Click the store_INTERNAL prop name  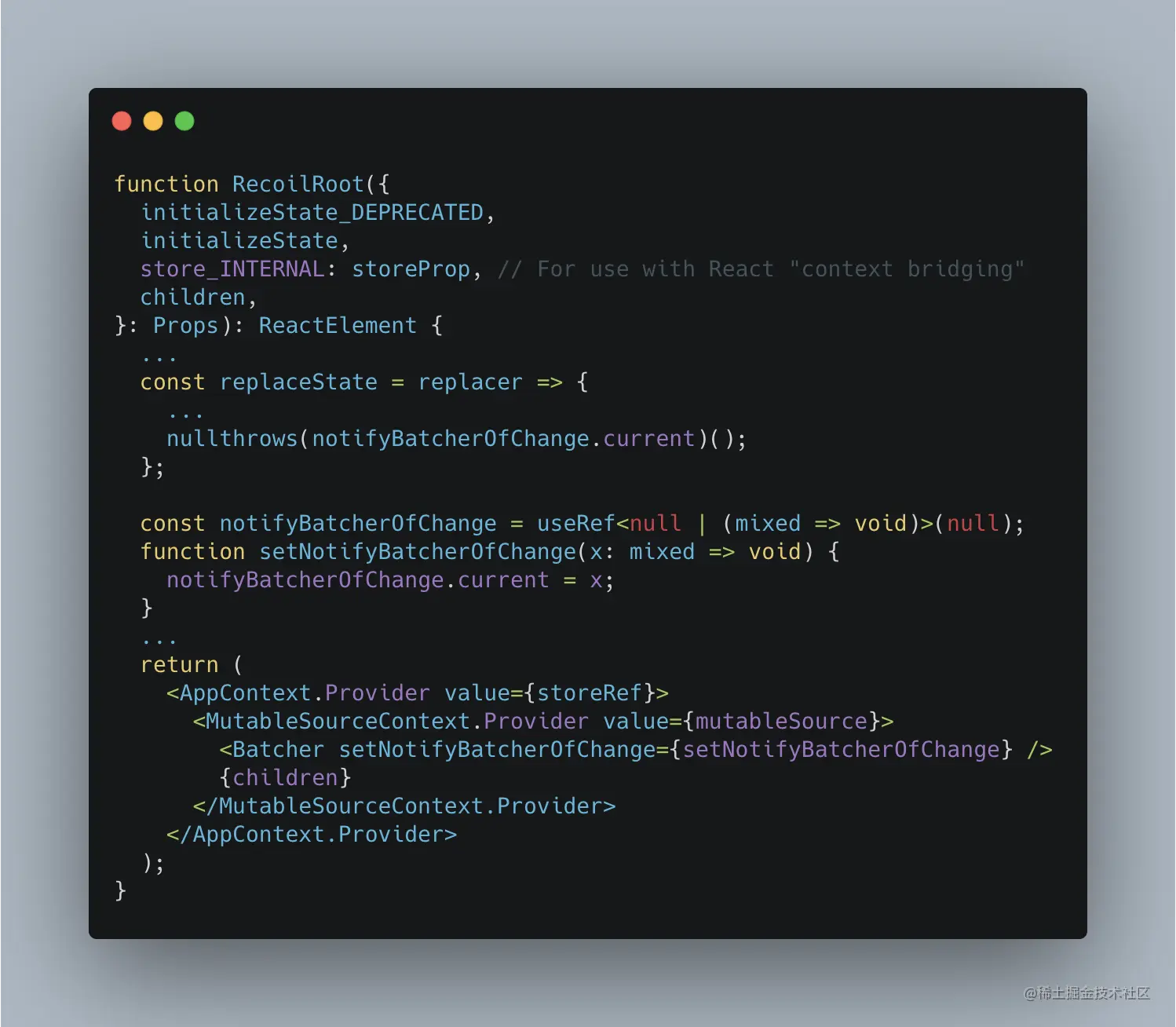point(232,269)
